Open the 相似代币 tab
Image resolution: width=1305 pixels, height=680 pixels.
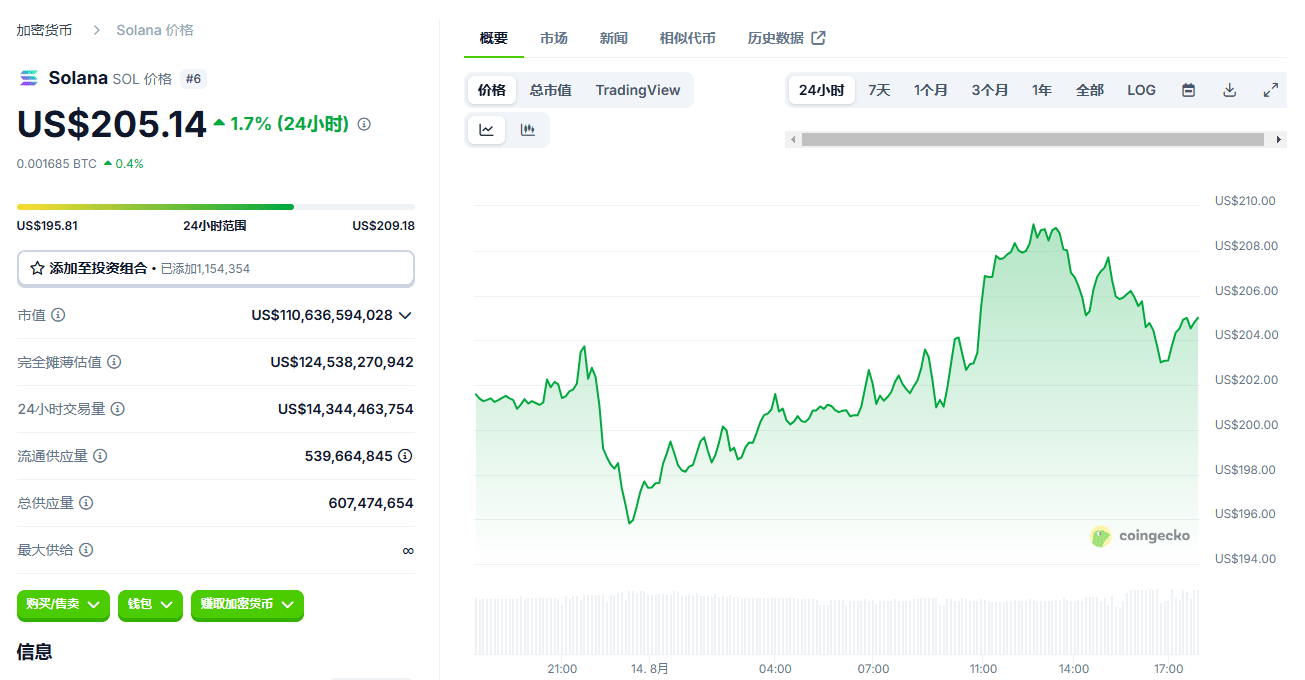point(688,38)
